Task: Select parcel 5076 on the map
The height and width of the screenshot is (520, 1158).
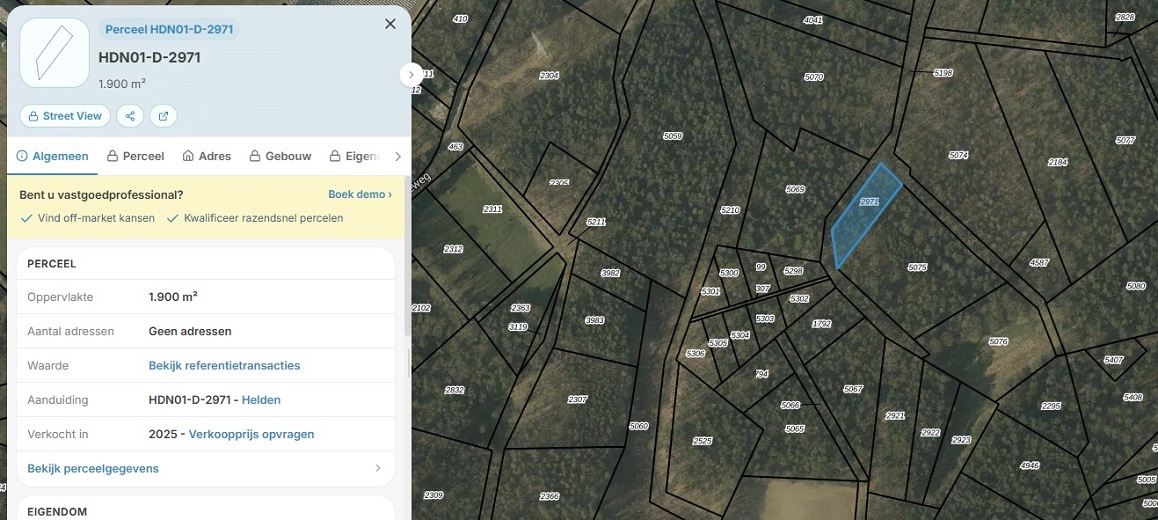Action: (998, 341)
